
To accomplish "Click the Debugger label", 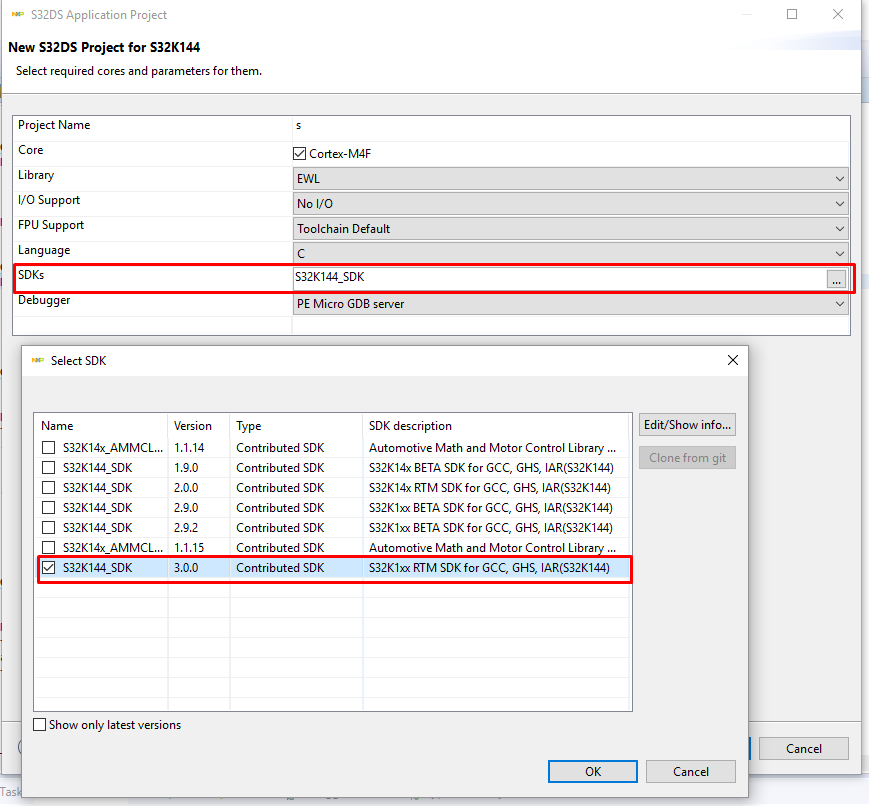I will tap(44, 300).
